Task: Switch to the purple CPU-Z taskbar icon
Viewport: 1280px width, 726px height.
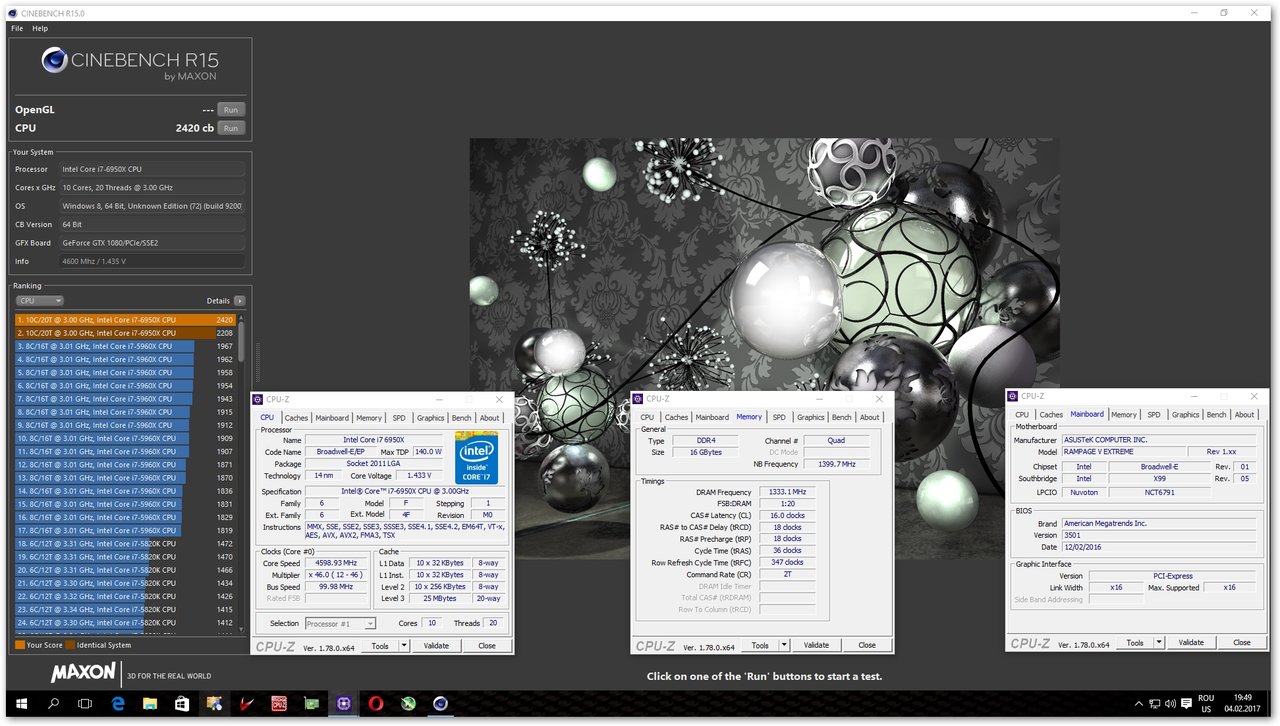Action: tap(343, 704)
